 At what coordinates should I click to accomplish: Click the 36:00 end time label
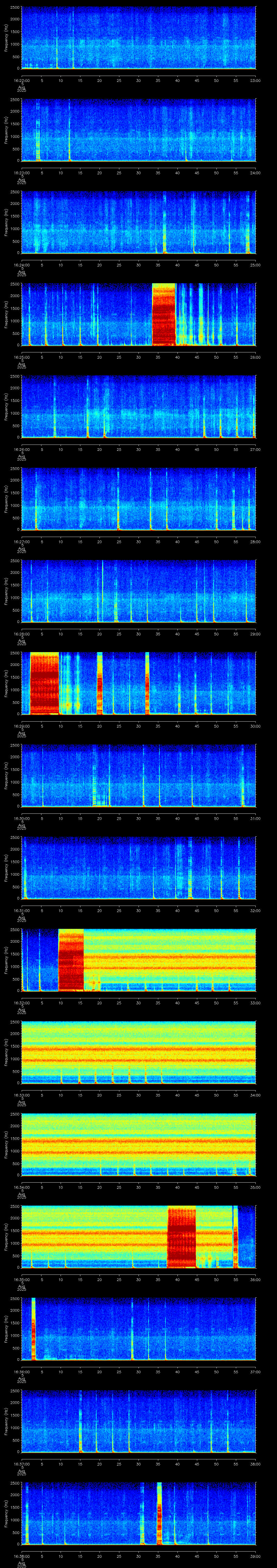point(255,1279)
